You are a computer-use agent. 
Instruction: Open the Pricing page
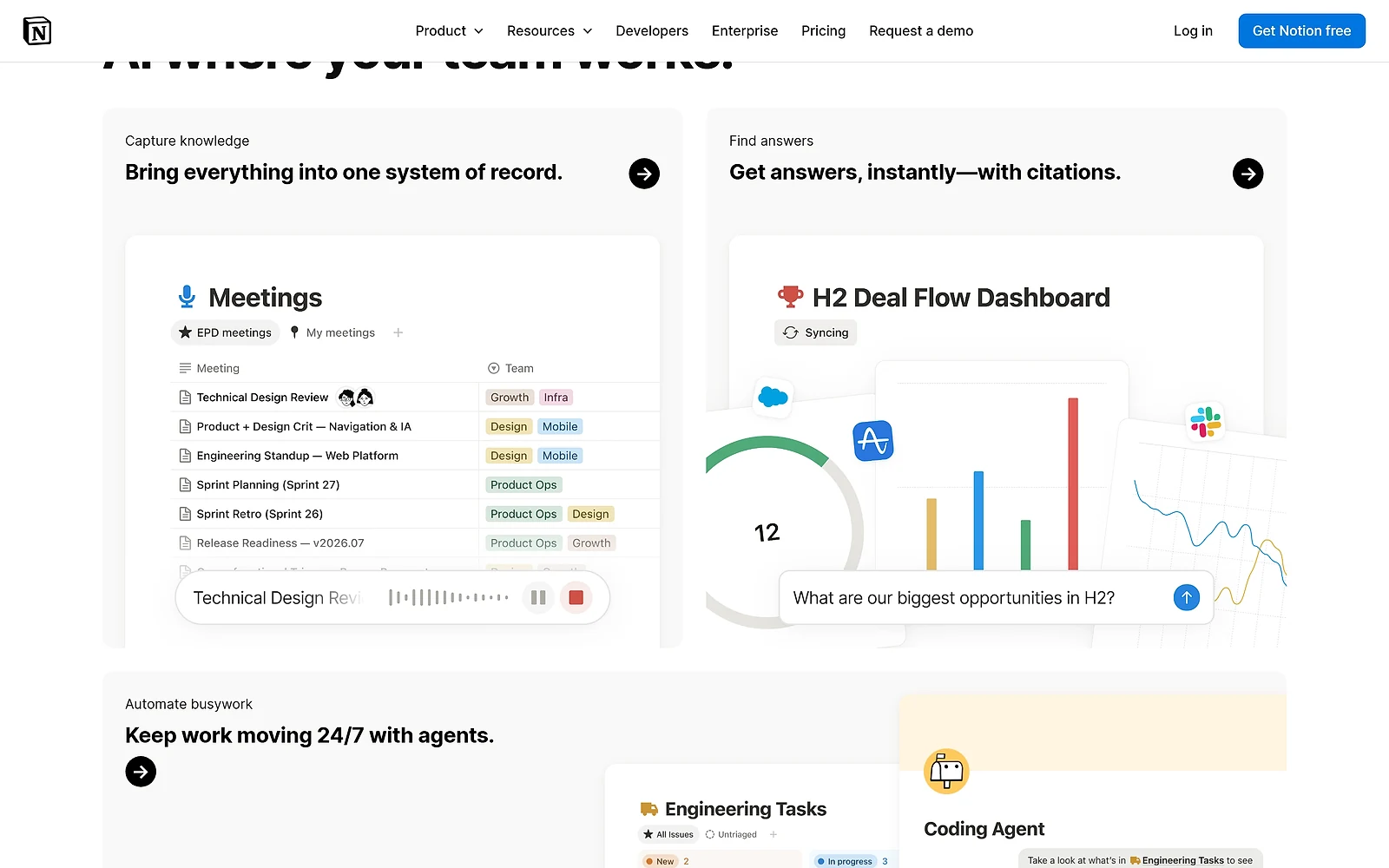823,31
